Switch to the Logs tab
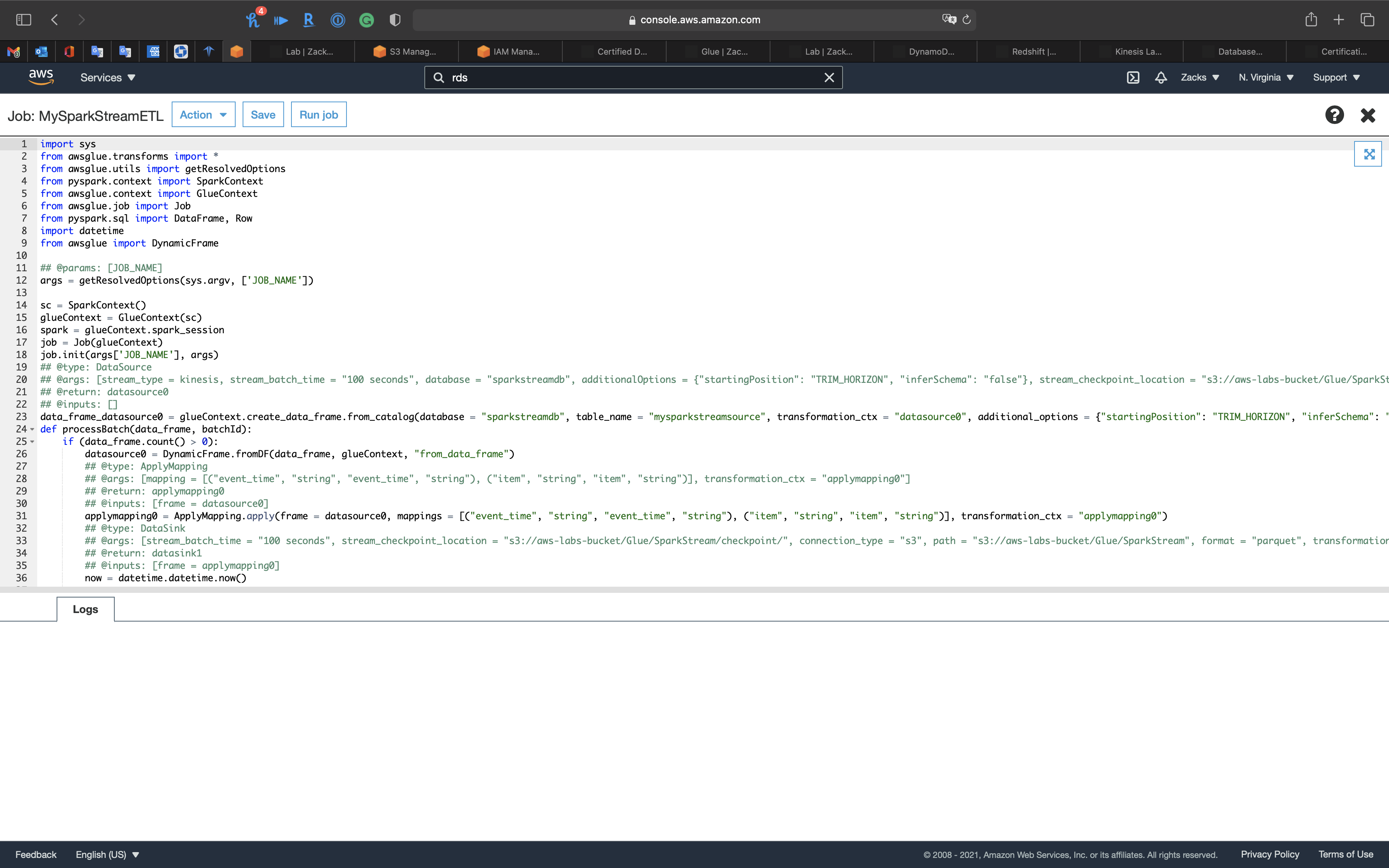This screenshot has height=868, width=1389. click(x=86, y=609)
